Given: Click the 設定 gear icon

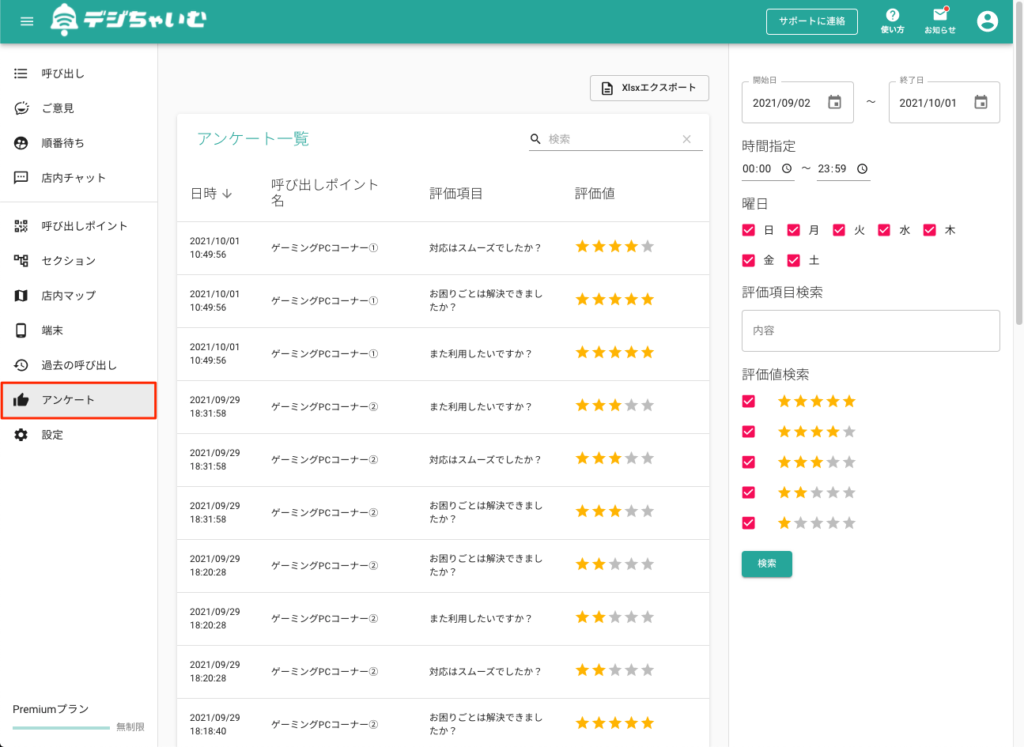Looking at the screenshot, I should tap(21, 435).
